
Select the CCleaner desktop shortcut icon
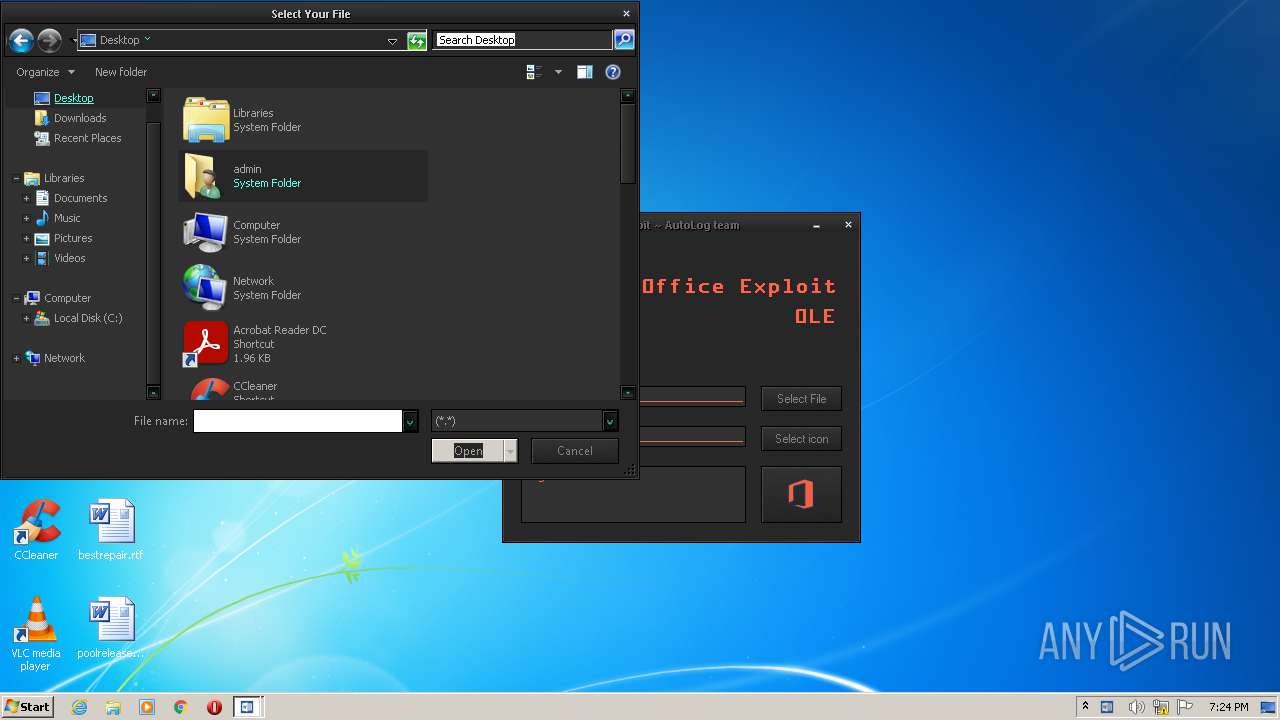pos(36,530)
